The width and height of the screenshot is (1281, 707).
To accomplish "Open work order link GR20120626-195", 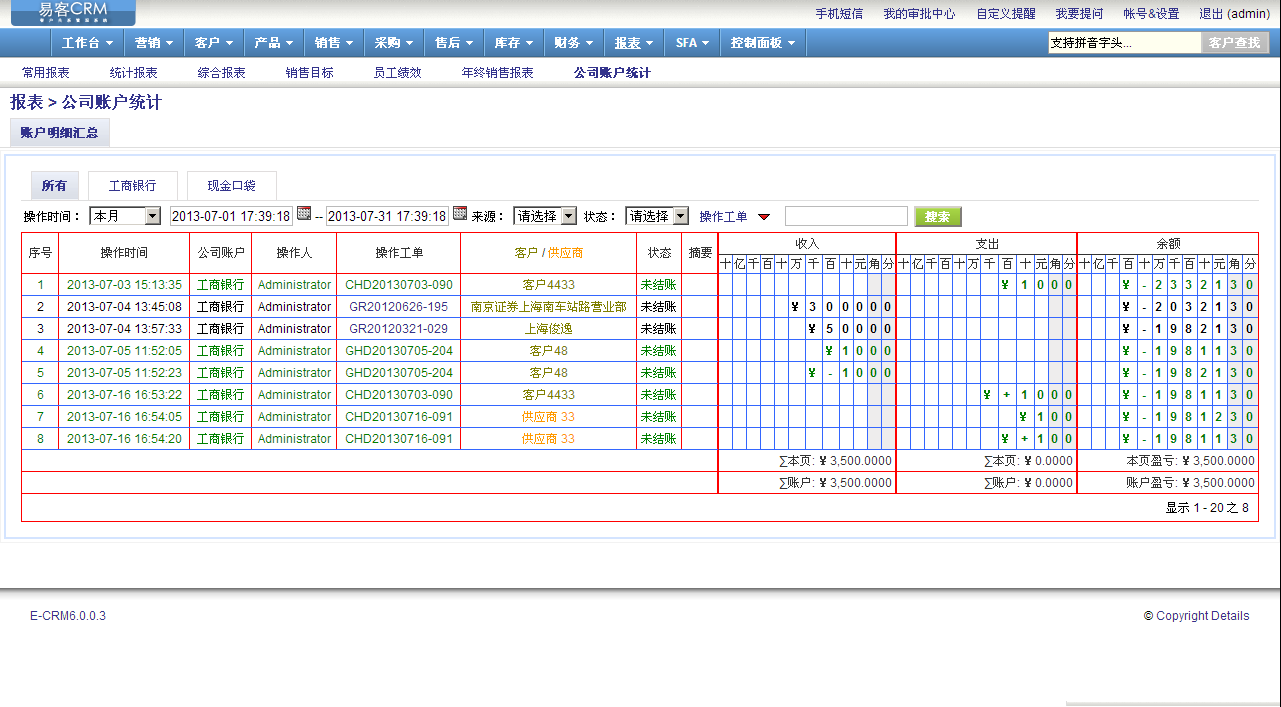I will pos(398,307).
